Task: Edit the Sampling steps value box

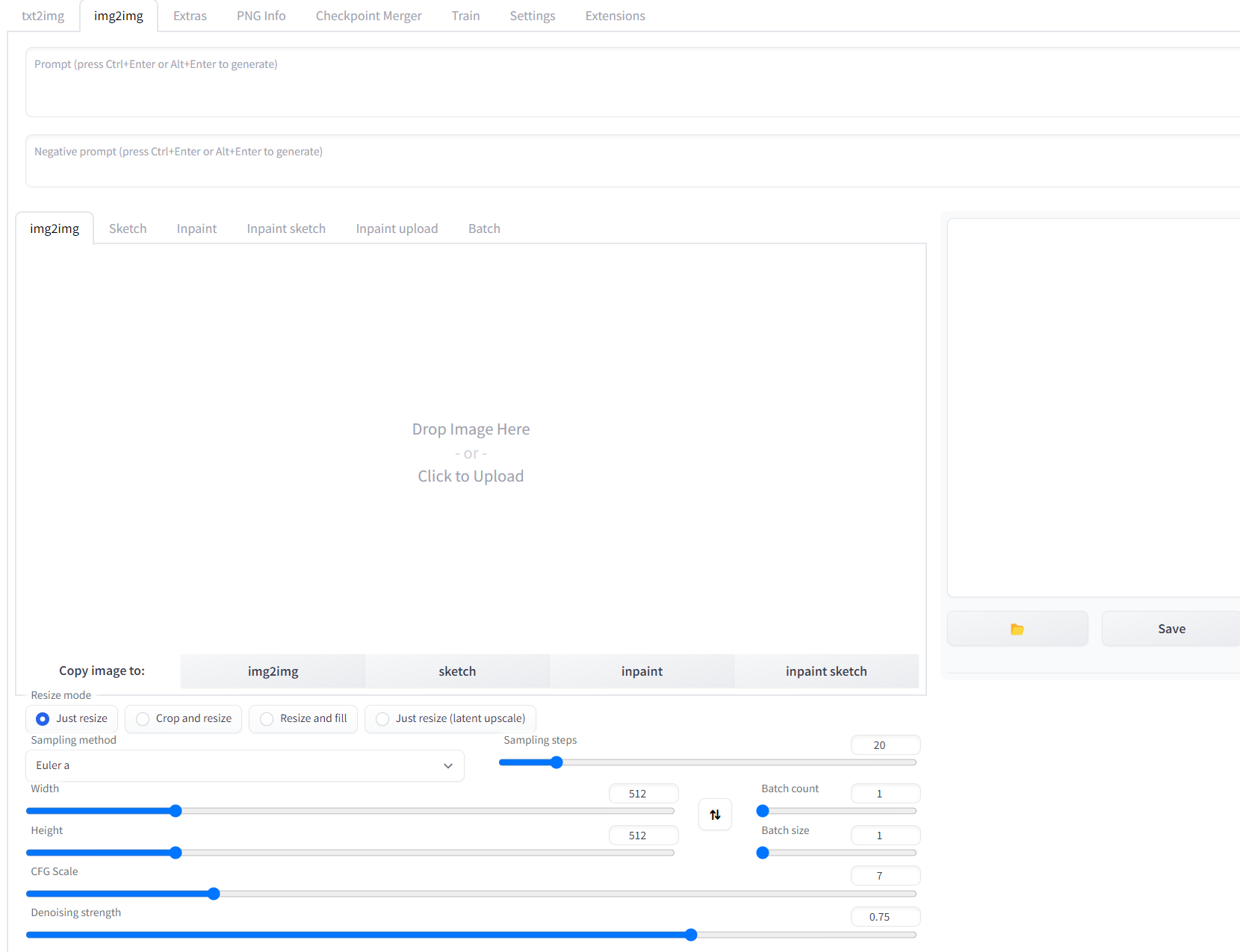Action: [885, 744]
